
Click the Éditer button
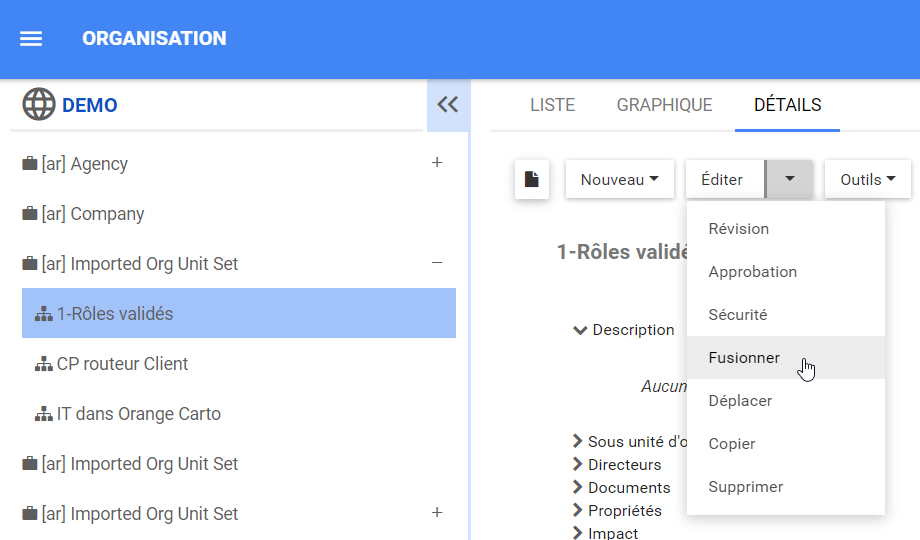pyautogui.click(x=722, y=180)
